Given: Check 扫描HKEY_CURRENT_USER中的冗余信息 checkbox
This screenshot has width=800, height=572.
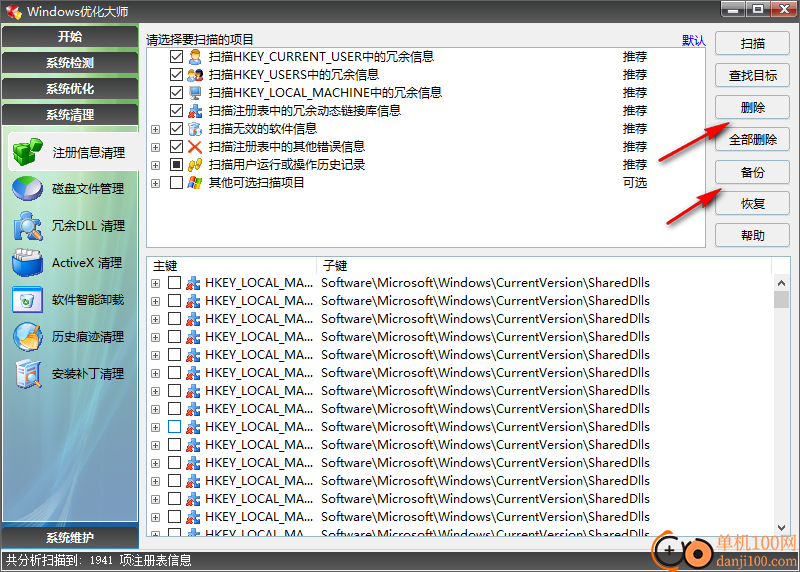Looking at the screenshot, I should pyautogui.click(x=176, y=57).
